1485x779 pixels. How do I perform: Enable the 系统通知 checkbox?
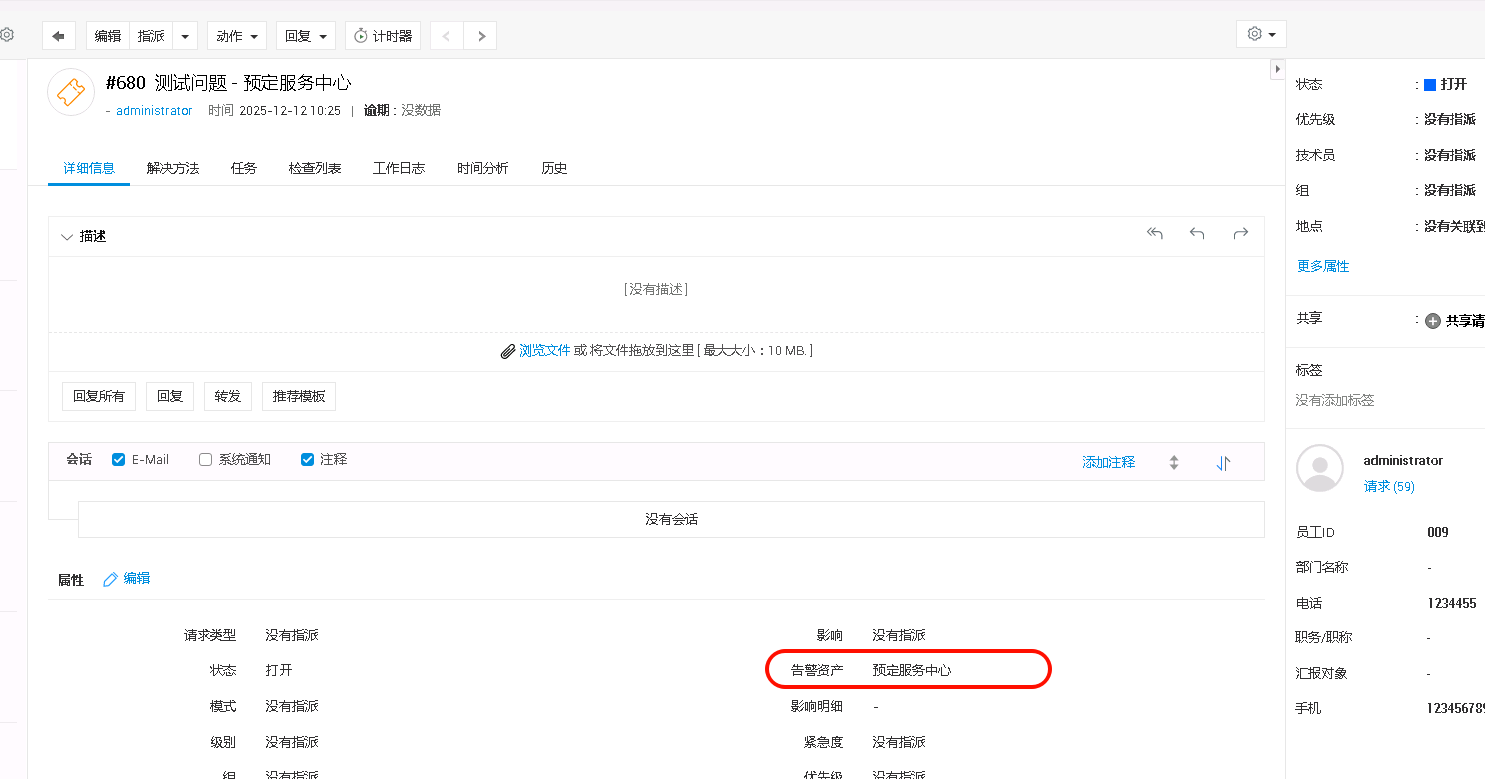[206, 460]
